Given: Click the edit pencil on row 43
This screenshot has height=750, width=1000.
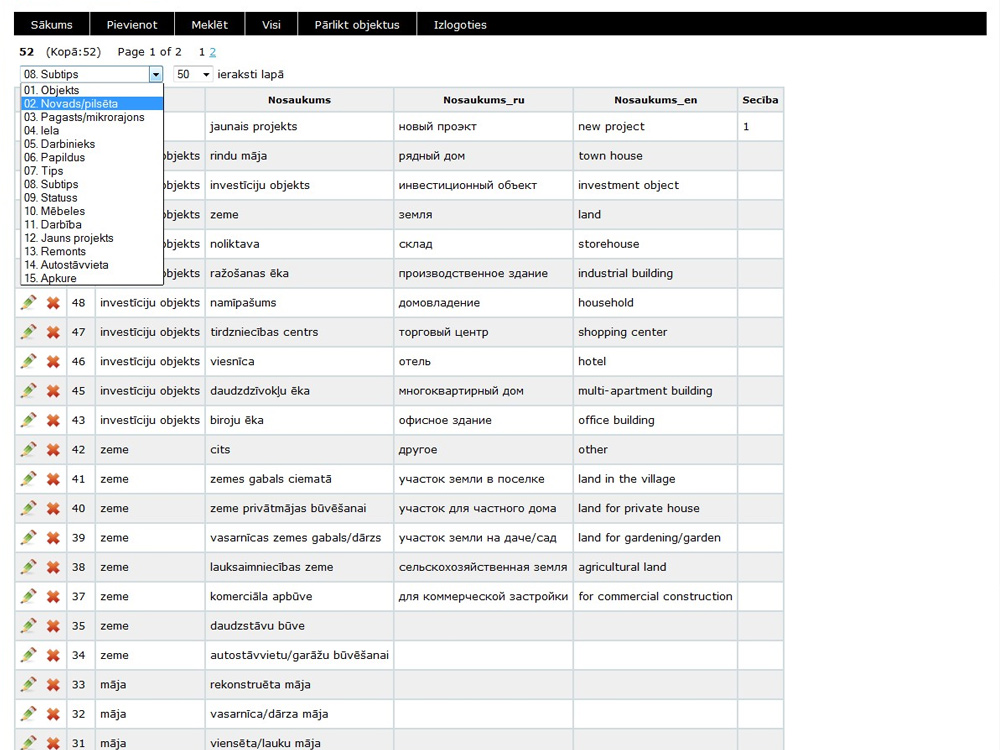Looking at the screenshot, I should click(x=29, y=420).
